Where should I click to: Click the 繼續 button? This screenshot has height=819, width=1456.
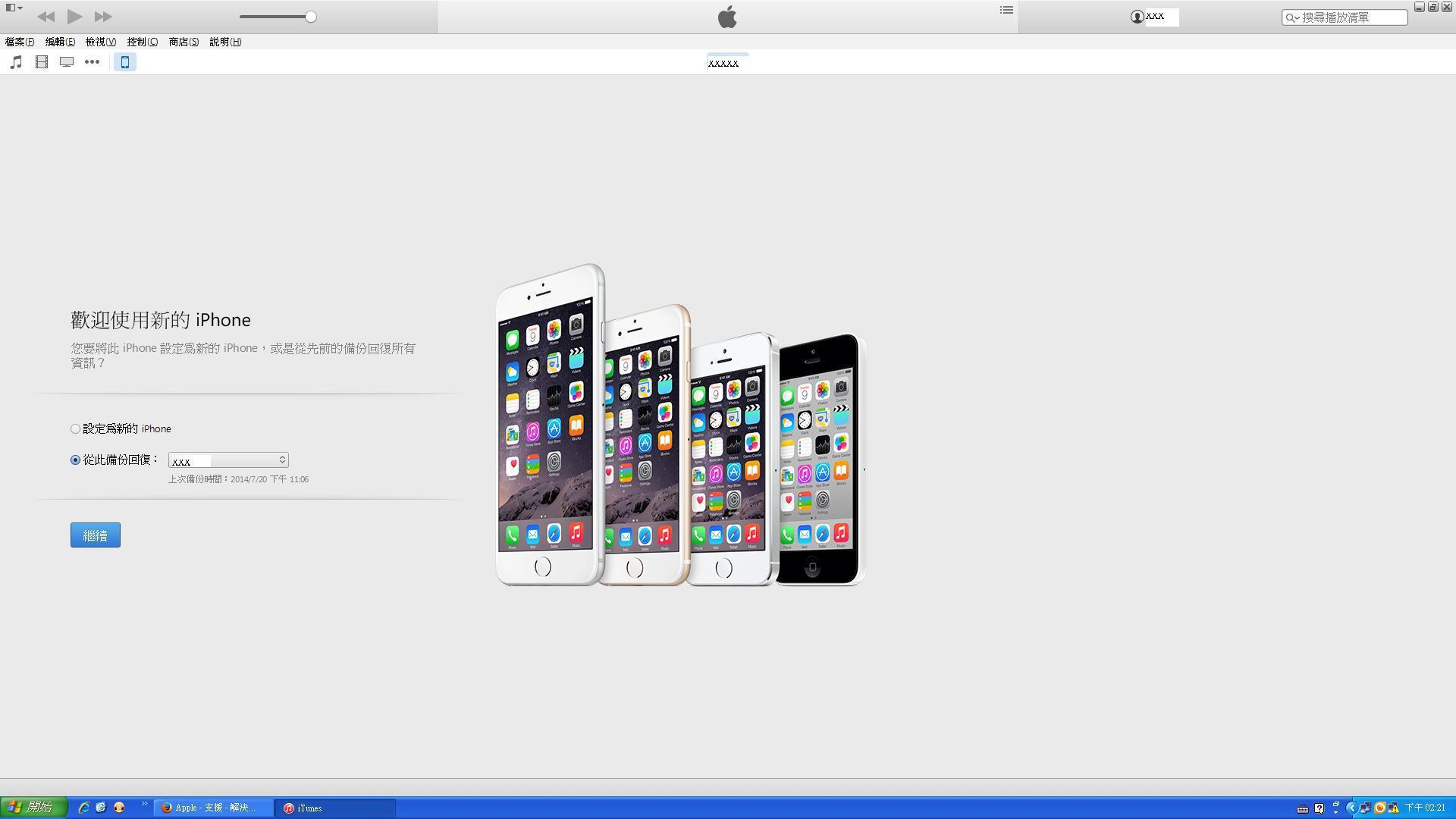(96, 535)
